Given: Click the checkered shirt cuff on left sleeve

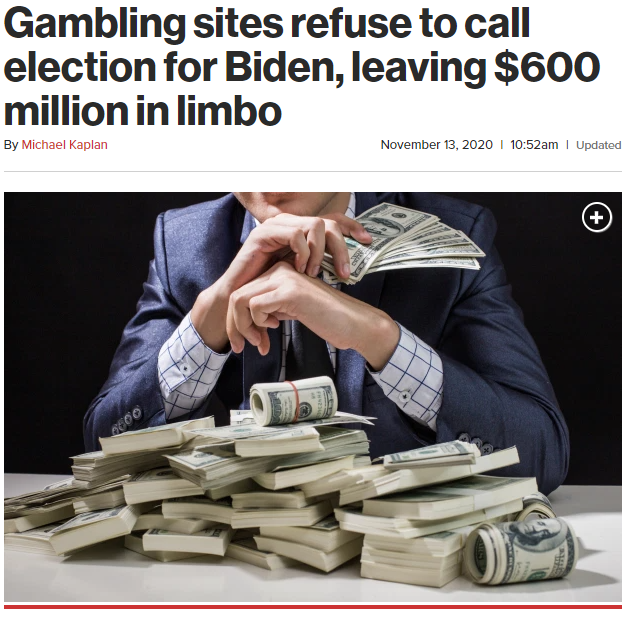Looking at the screenshot, I should 190,364.
